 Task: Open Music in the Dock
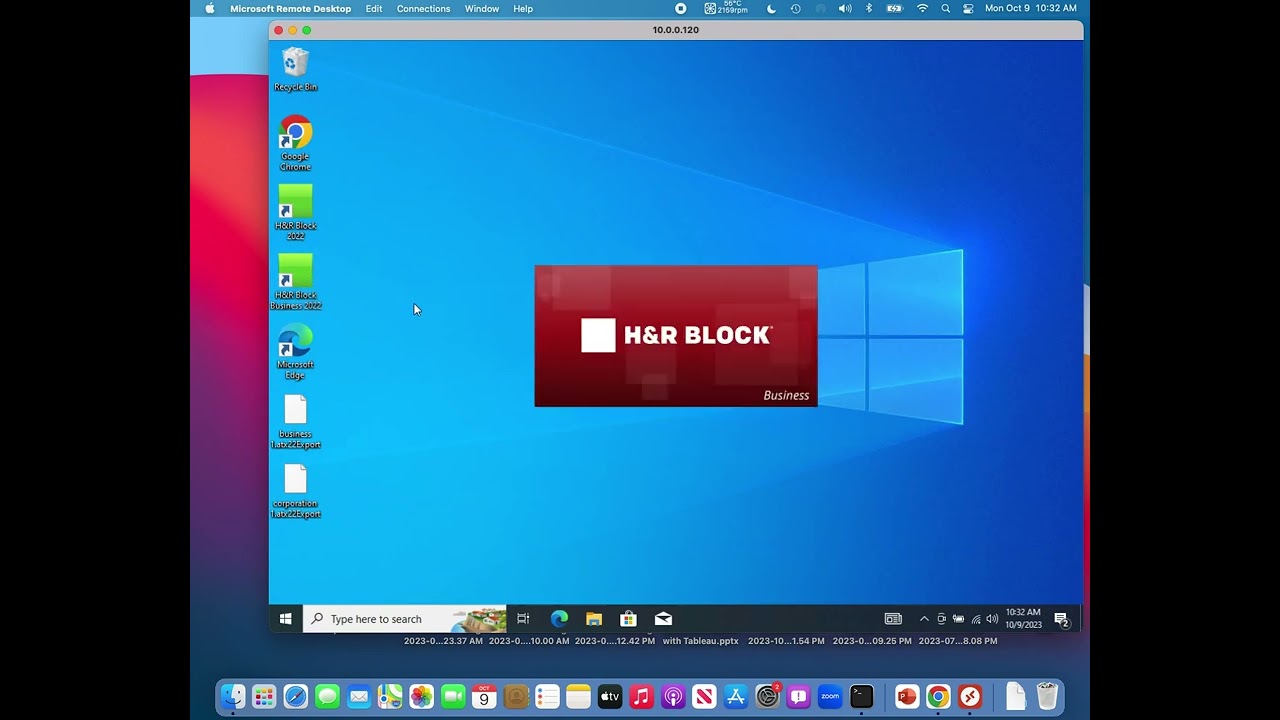(x=641, y=696)
